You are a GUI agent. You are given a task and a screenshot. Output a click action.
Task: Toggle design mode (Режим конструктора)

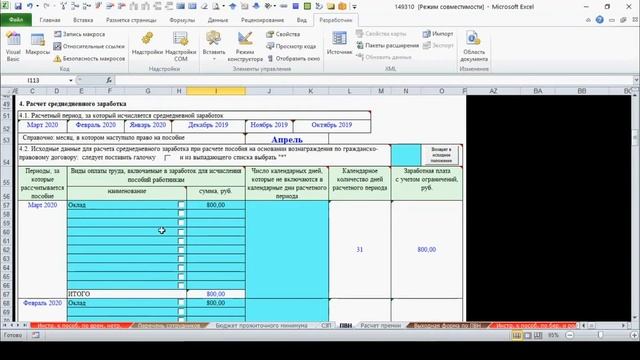click(x=245, y=46)
